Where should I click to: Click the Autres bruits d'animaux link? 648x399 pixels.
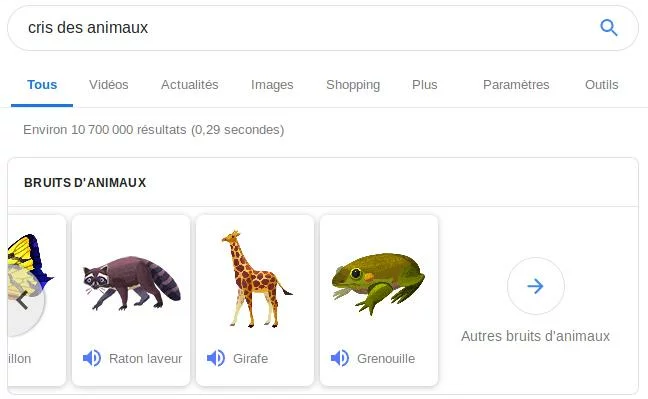[x=535, y=336]
